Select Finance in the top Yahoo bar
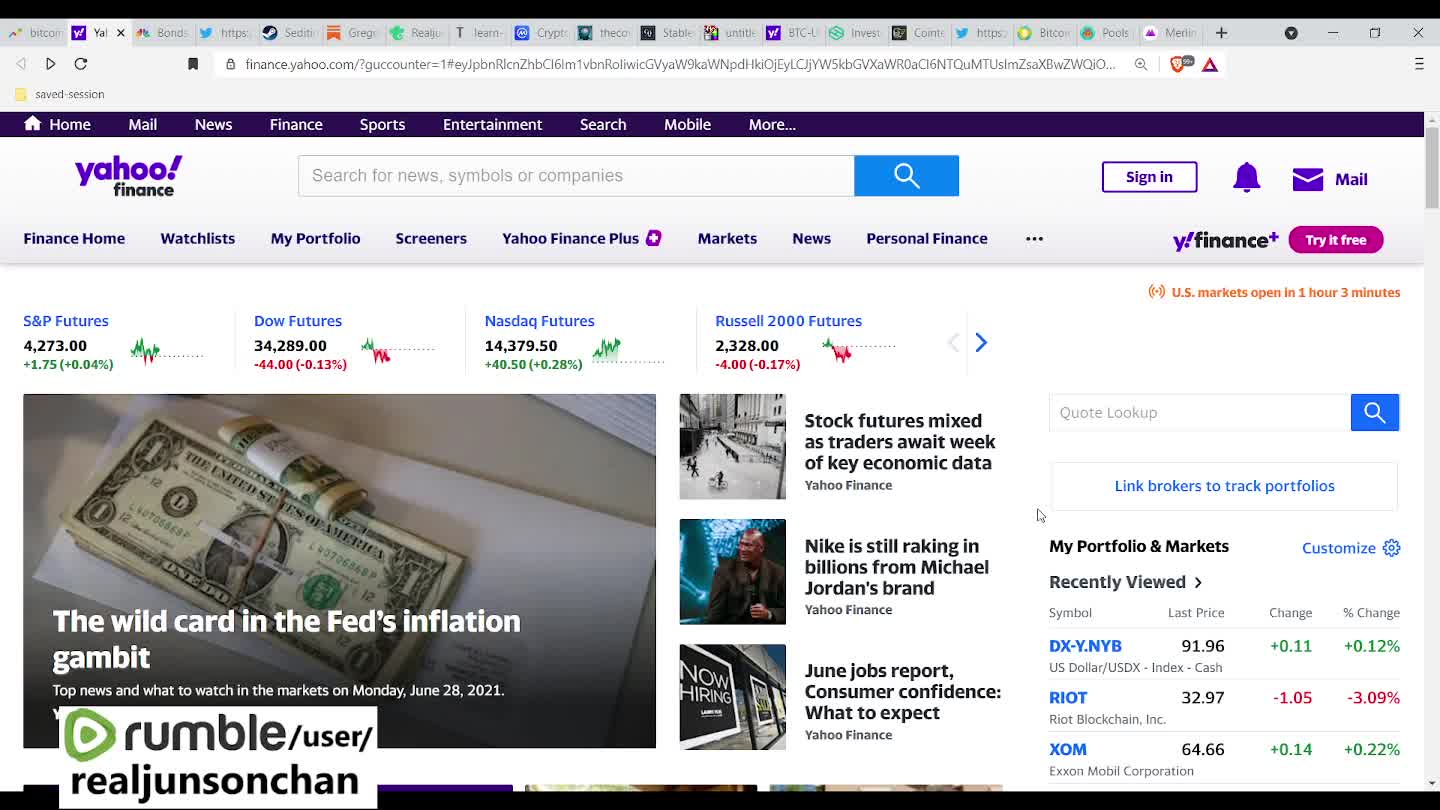This screenshot has height=810, width=1440. pos(296,124)
